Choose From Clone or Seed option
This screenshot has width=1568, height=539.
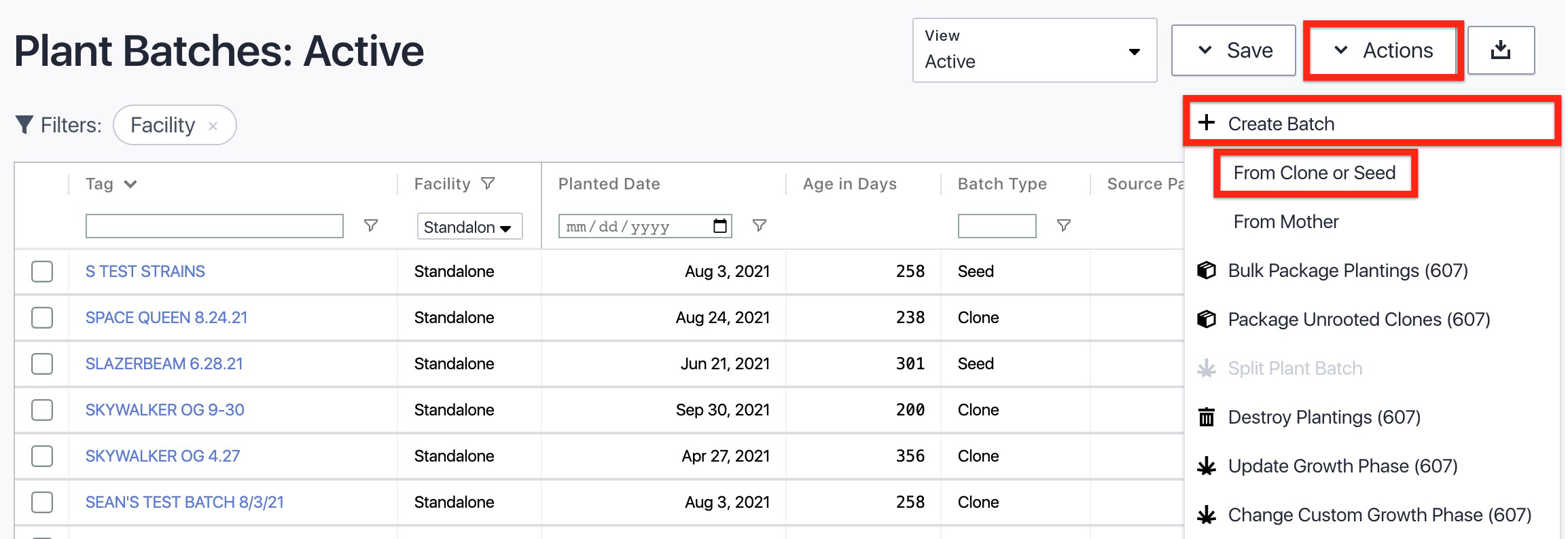(x=1315, y=173)
